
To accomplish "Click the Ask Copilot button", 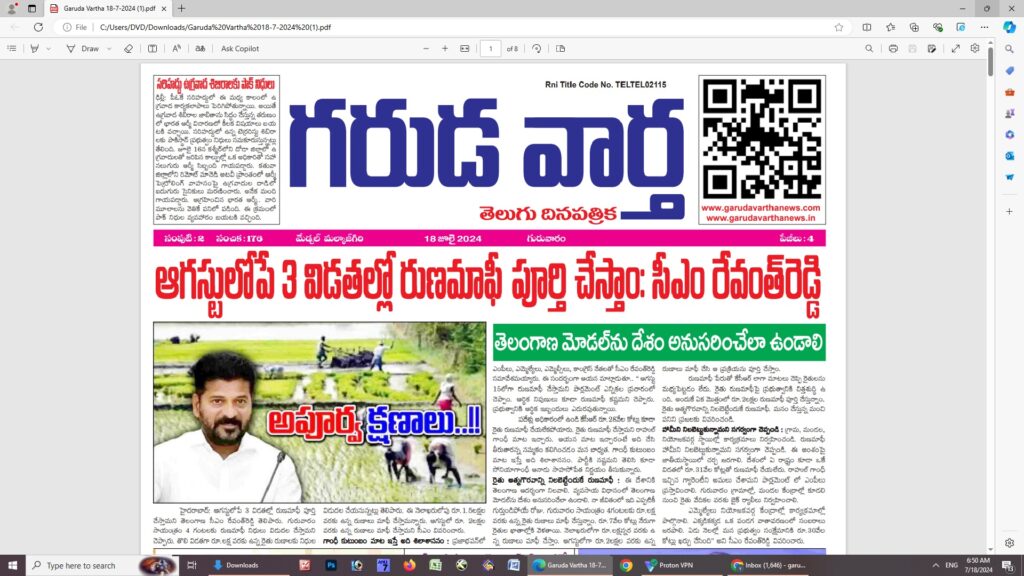I will click(240, 48).
